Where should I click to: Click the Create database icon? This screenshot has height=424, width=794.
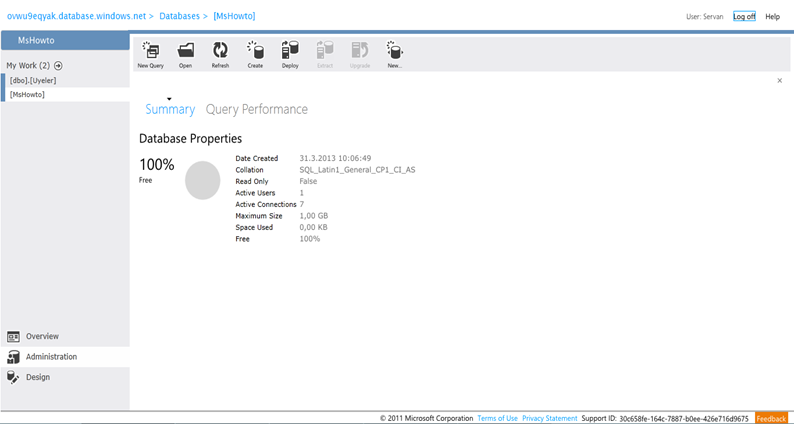255,51
